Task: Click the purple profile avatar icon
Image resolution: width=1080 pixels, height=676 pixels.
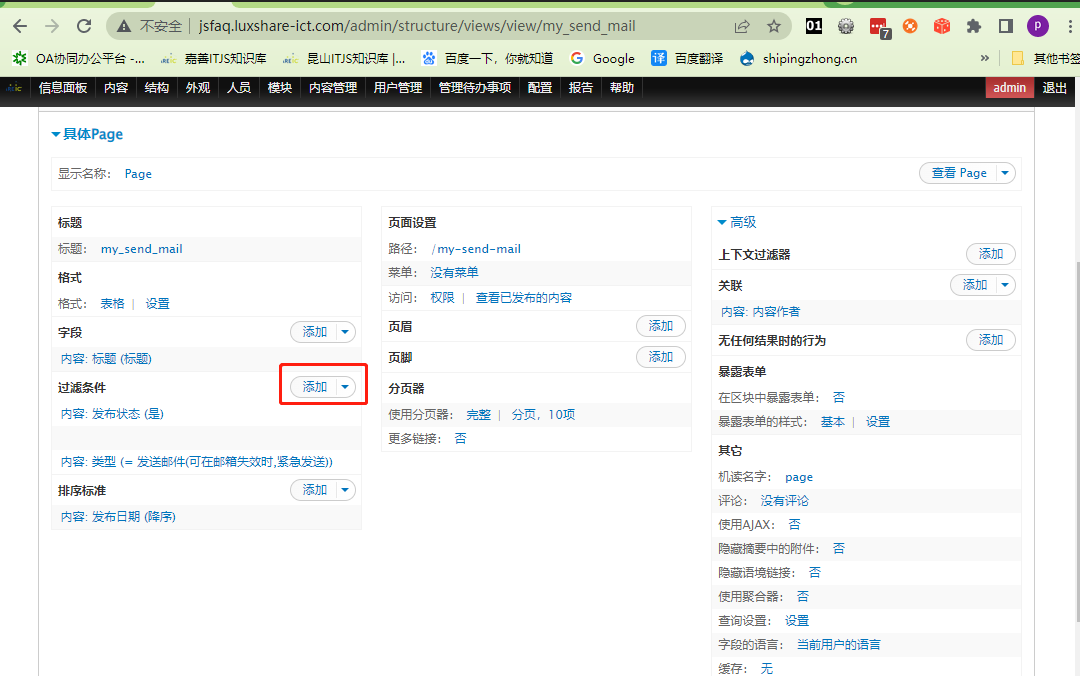Action: [x=1038, y=26]
